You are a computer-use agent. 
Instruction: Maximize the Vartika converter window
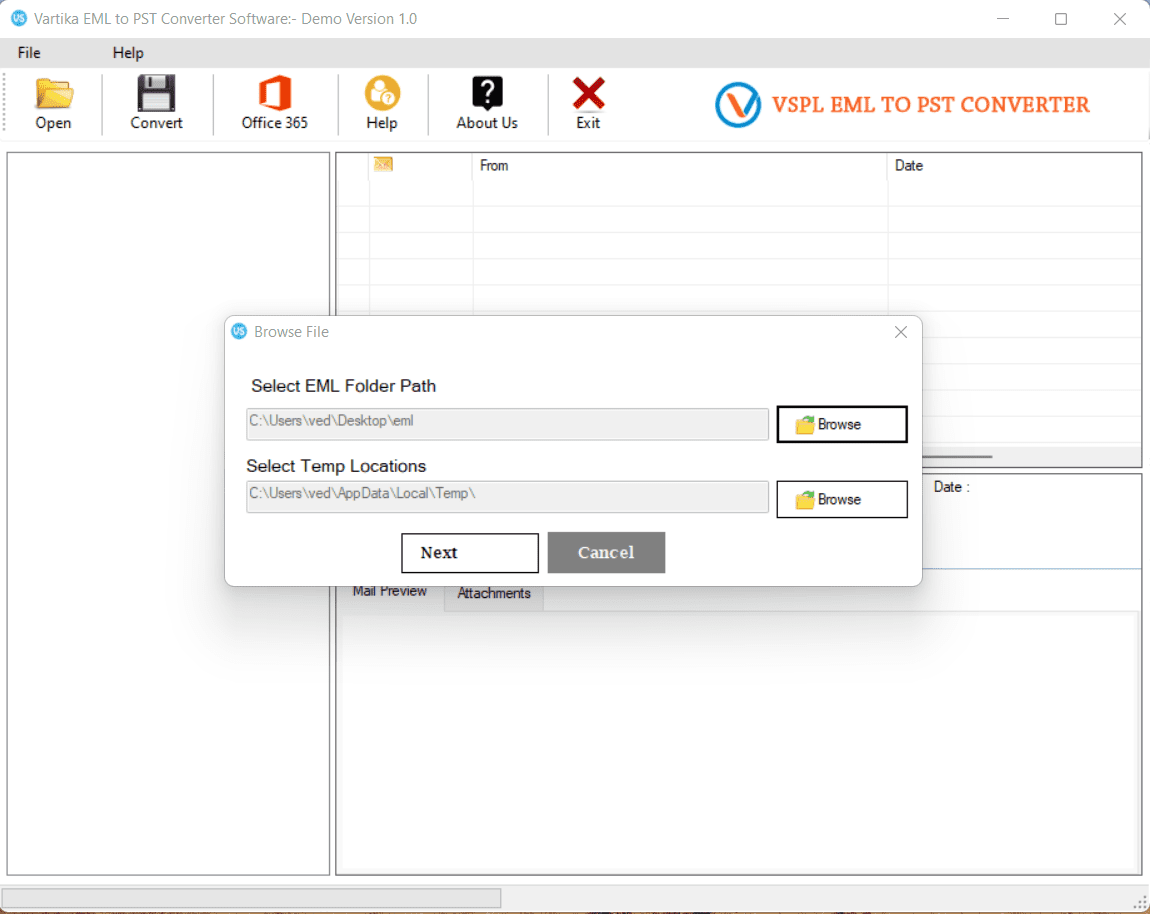[x=1061, y=18]
